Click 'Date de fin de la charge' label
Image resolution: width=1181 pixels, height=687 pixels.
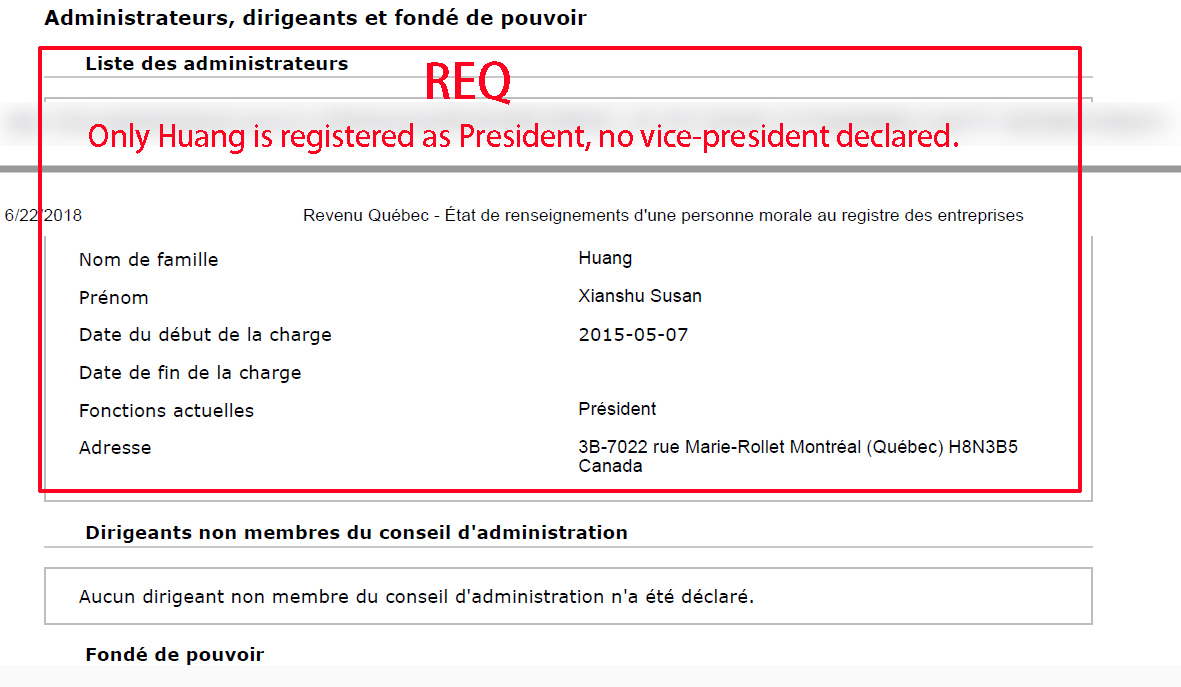190,373
